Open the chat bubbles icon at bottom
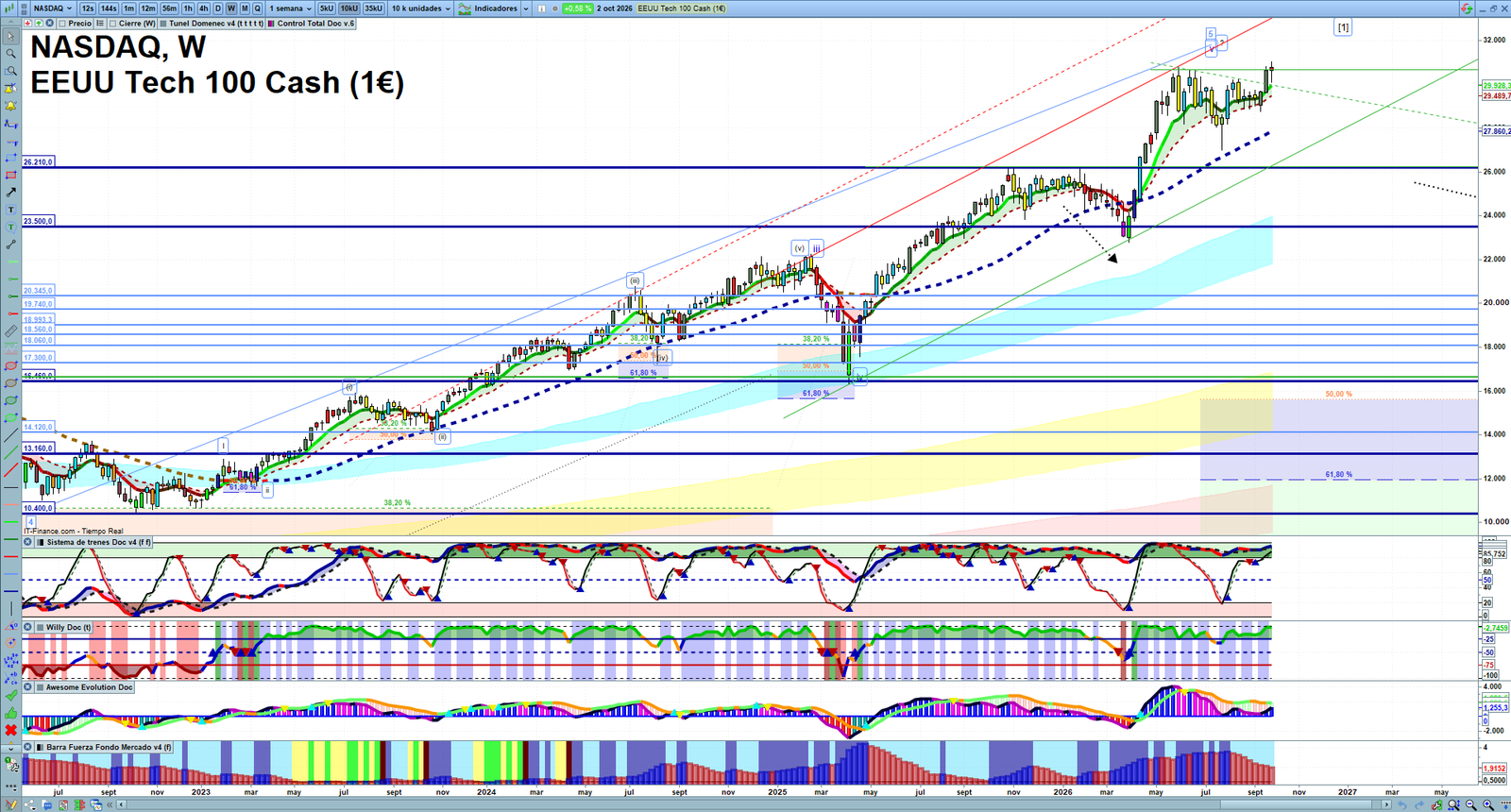The width and height of the screenshot is (1511, 812). point(46,804)
